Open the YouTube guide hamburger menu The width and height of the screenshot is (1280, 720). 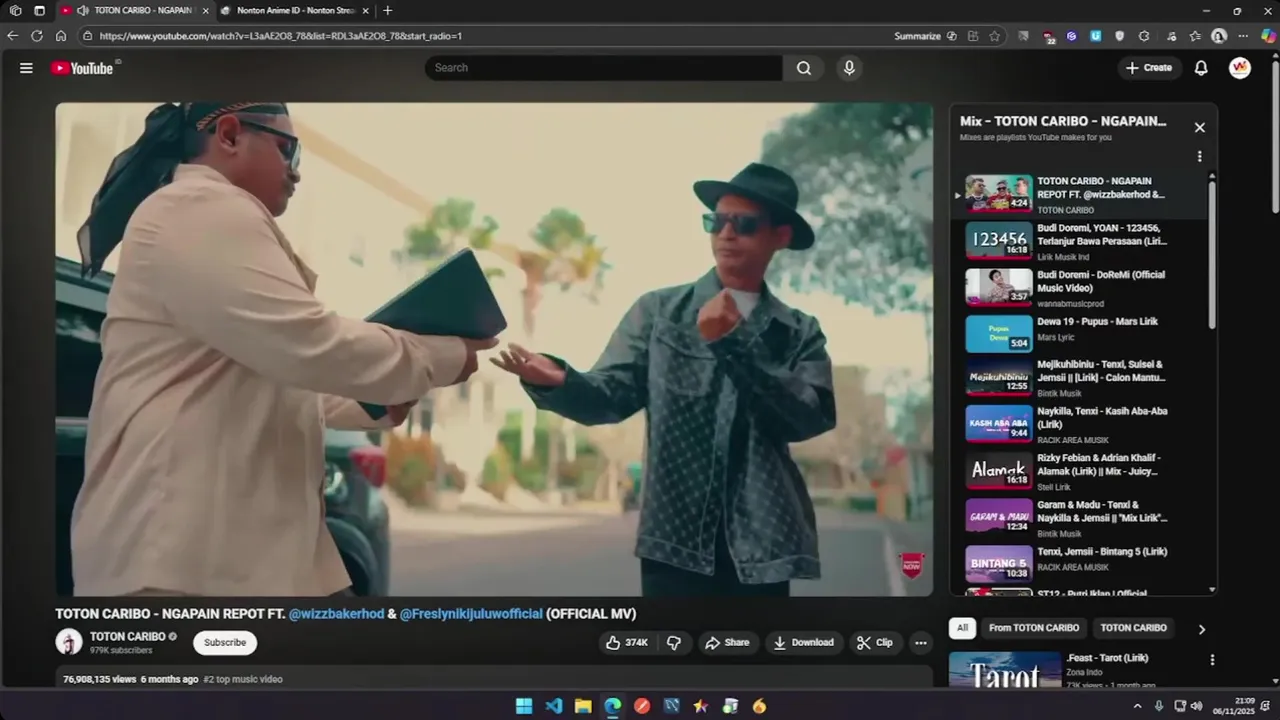(26, 68)
